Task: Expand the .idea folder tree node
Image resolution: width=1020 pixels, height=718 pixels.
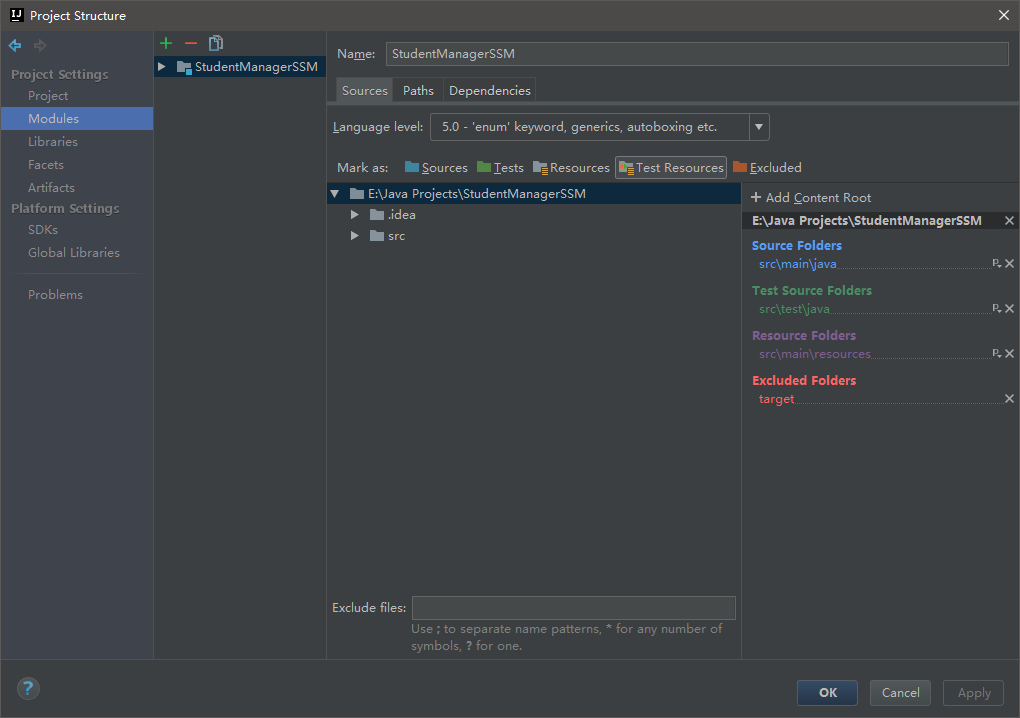Action: (355, 215)
